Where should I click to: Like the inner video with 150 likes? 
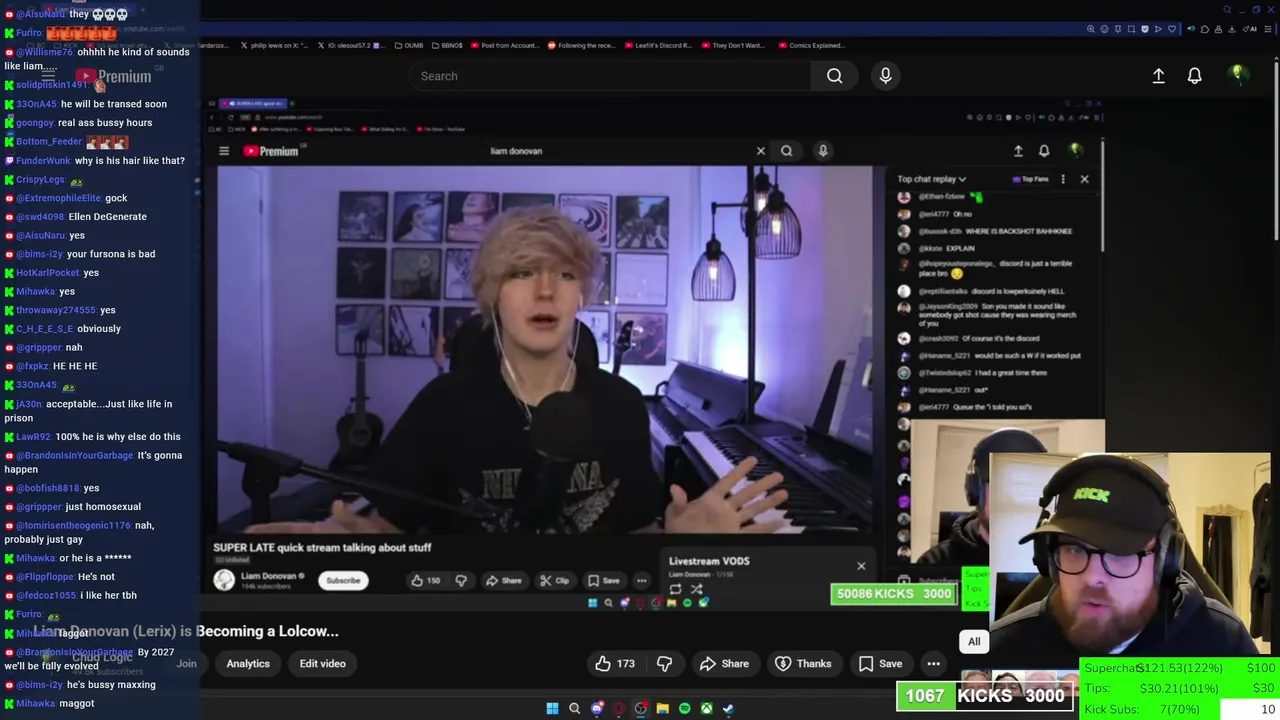(426, 581)
